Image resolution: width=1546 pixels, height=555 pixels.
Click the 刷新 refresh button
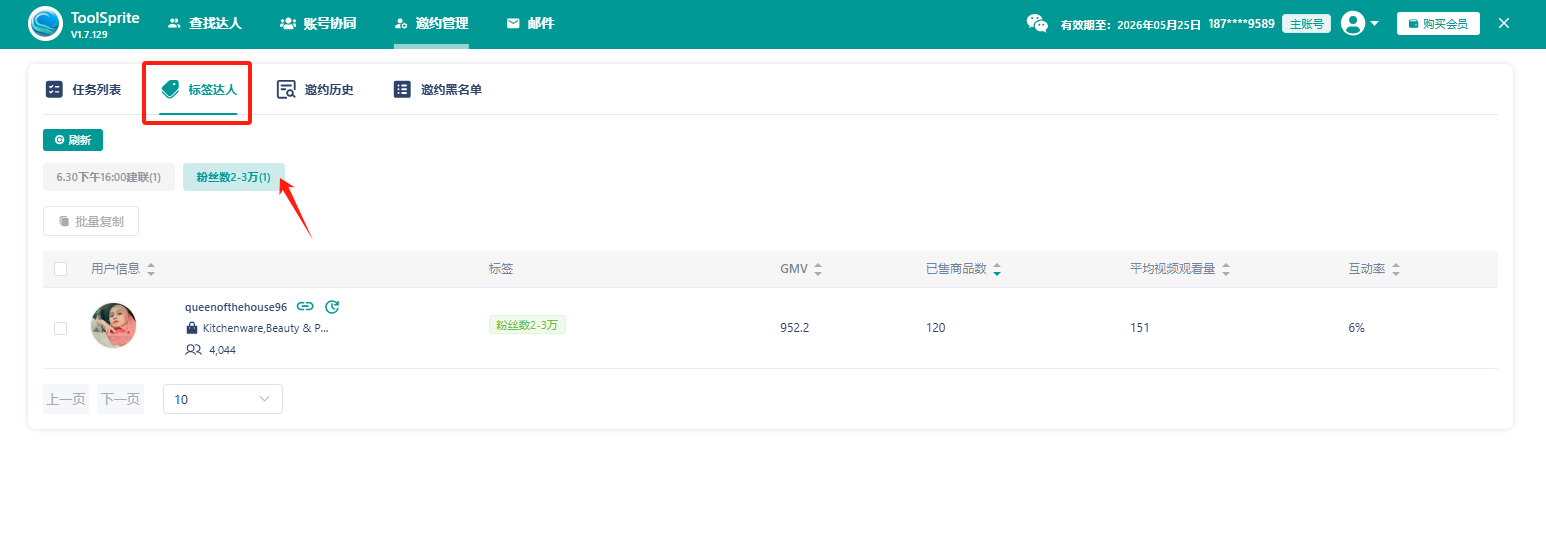(73, 140)
